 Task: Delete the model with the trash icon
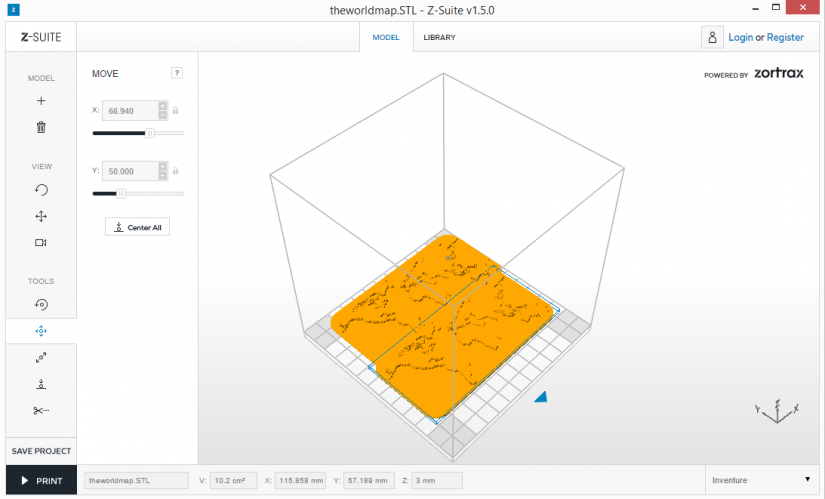41,127
